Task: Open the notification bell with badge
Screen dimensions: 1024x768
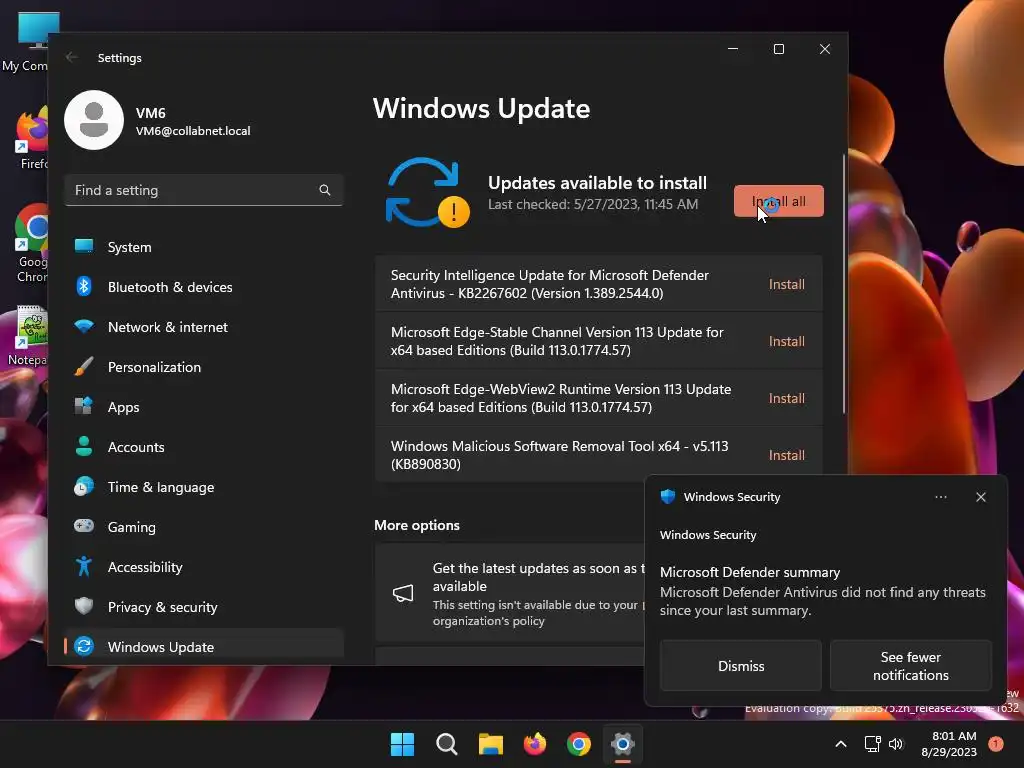Action: [x=996, y=744]
